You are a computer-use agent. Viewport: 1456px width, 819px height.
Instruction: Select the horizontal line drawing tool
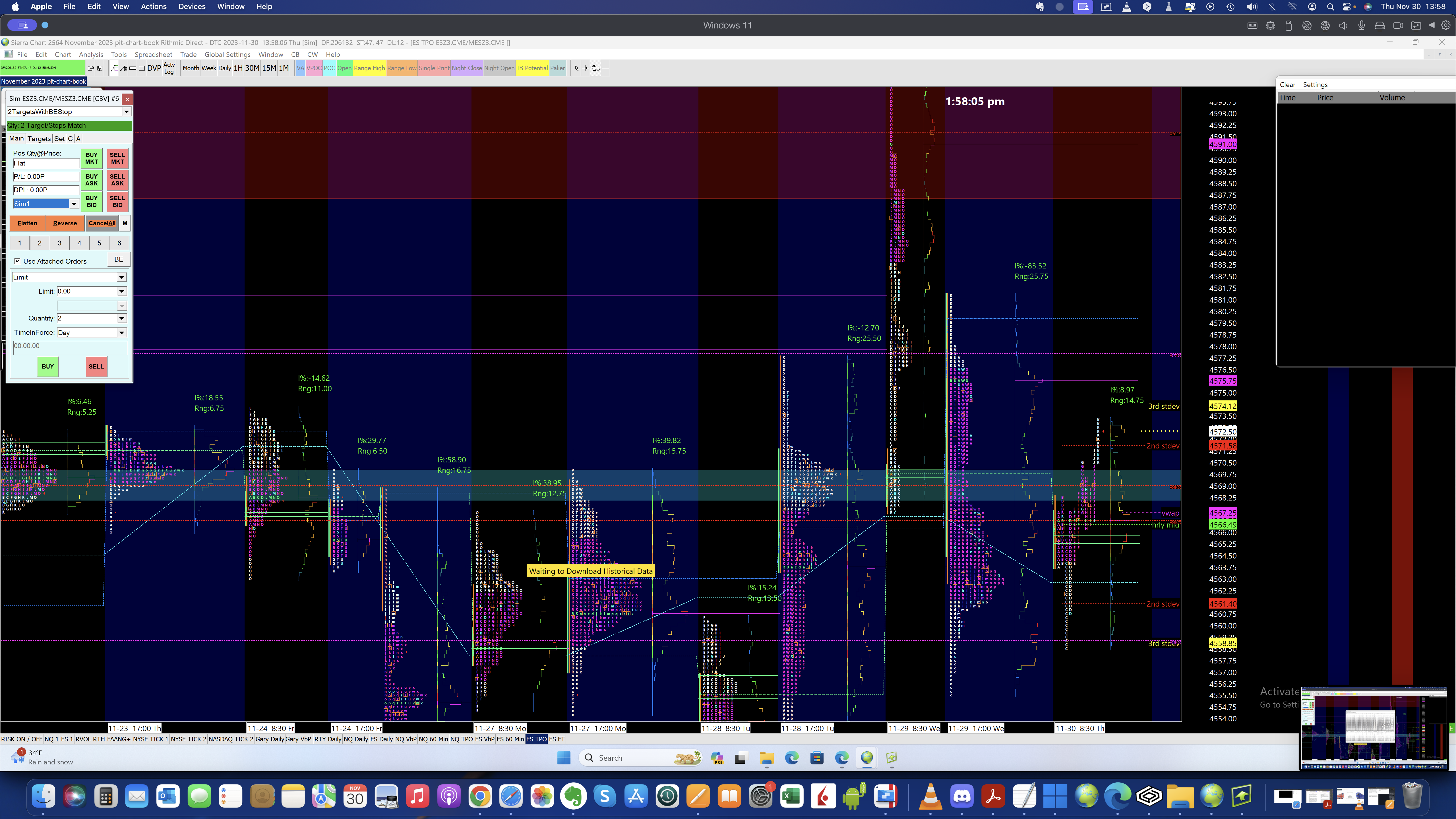[606, 68]
